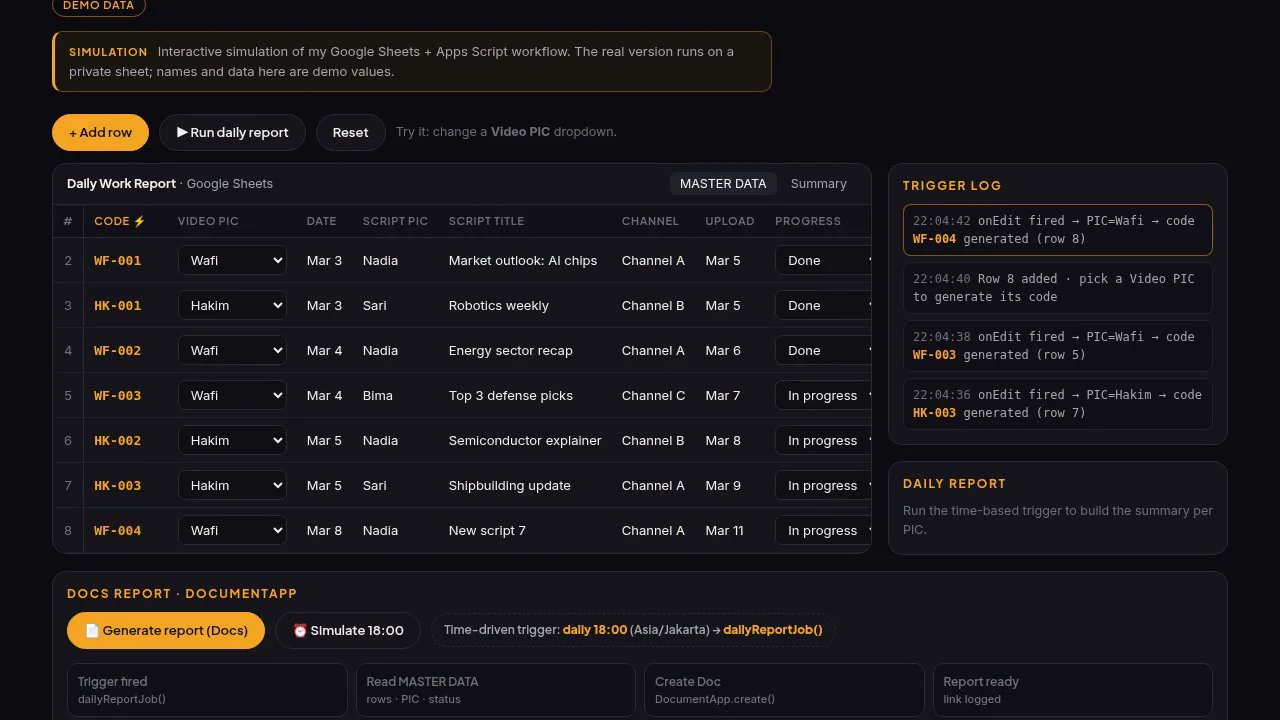Viewport: 1280px width, 720px height.
Task: Click the 'Read MASTER DATA' step card
Action: pos(496,690)
